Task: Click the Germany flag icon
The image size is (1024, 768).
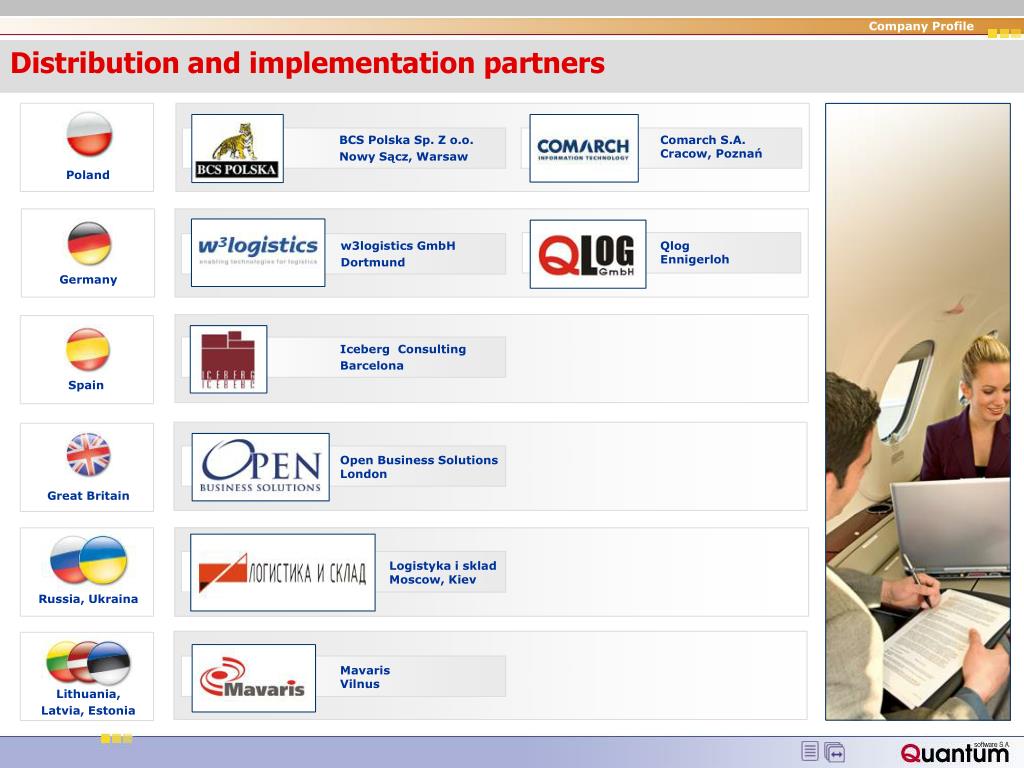Action: coord(89,243)
